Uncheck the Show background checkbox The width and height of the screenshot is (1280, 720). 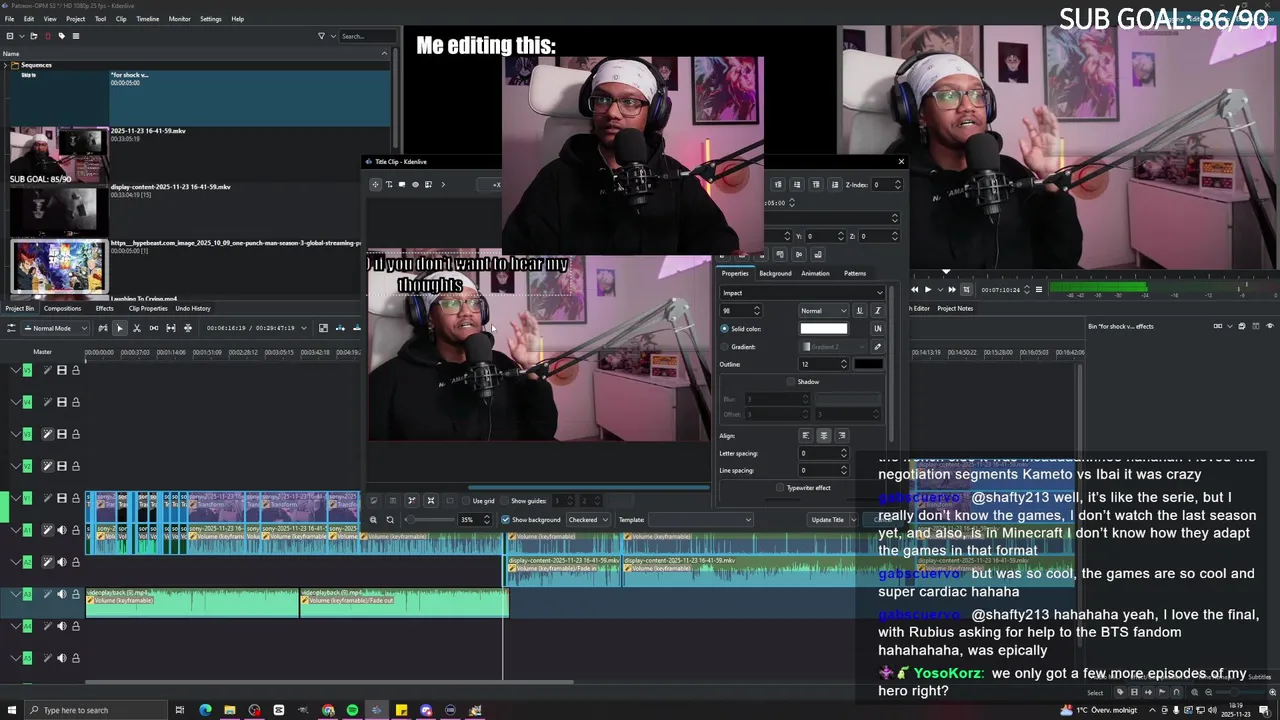(505, 520)
